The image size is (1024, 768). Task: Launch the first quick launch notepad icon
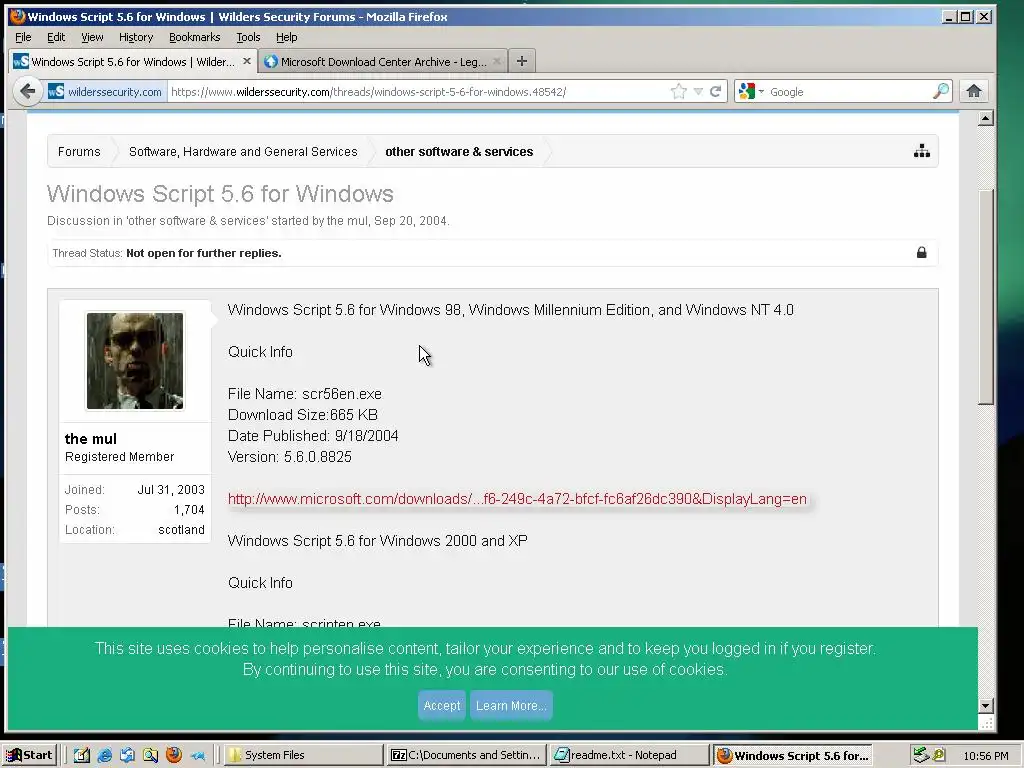[x=81, y=755]
